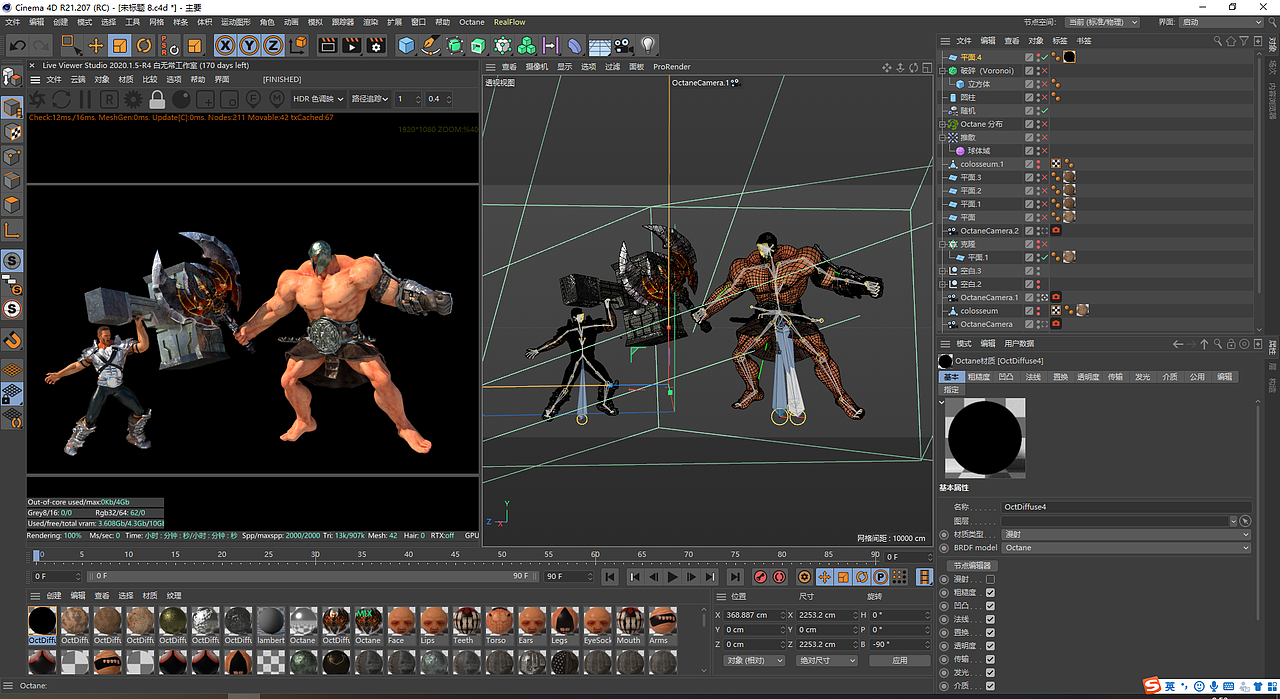1280x699 pixels.
Task: Open 材质类型 material type dropdown
Action: pyautogui.click(x=1126, y=534)
